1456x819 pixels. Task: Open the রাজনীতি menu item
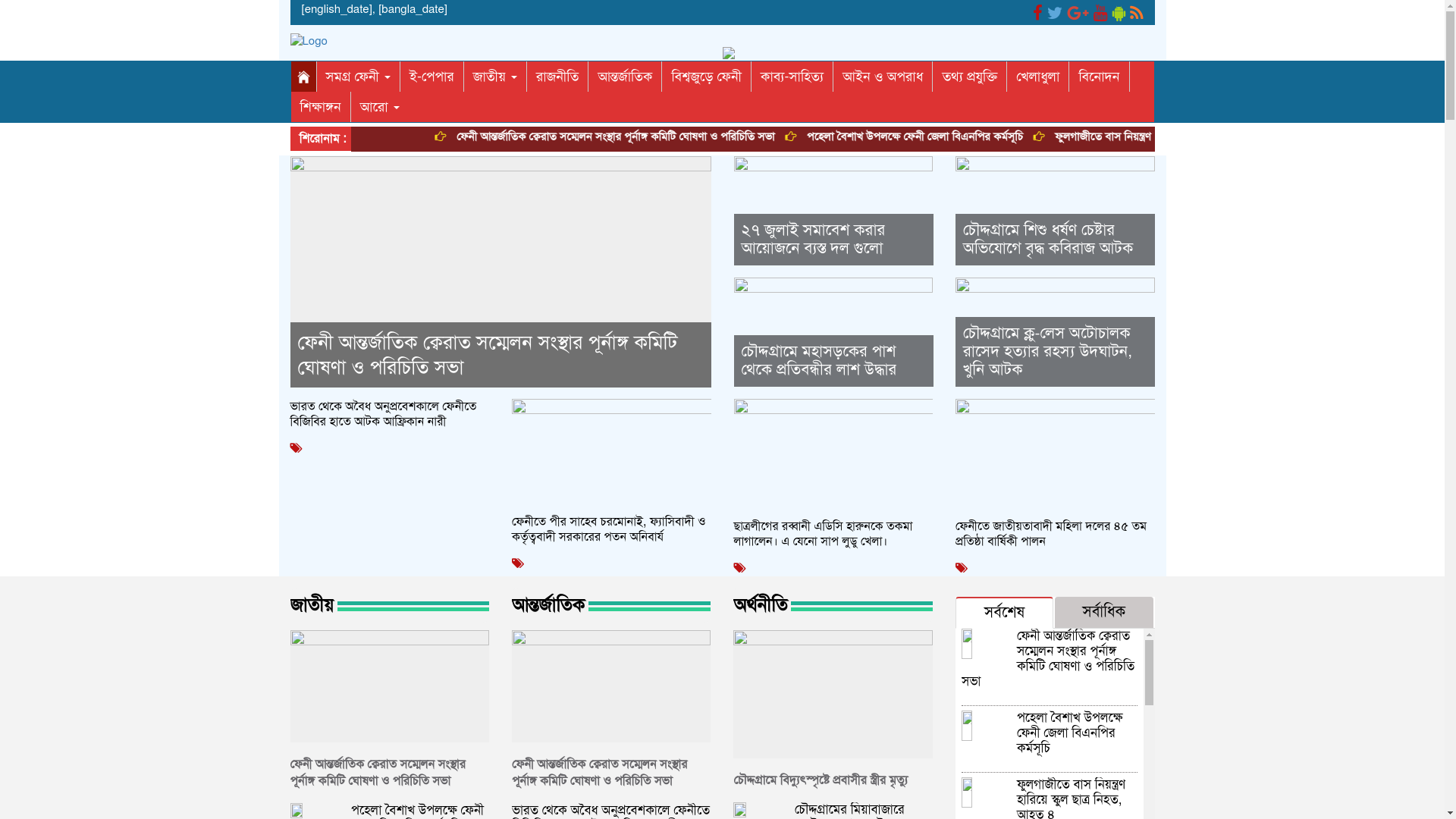557,77
